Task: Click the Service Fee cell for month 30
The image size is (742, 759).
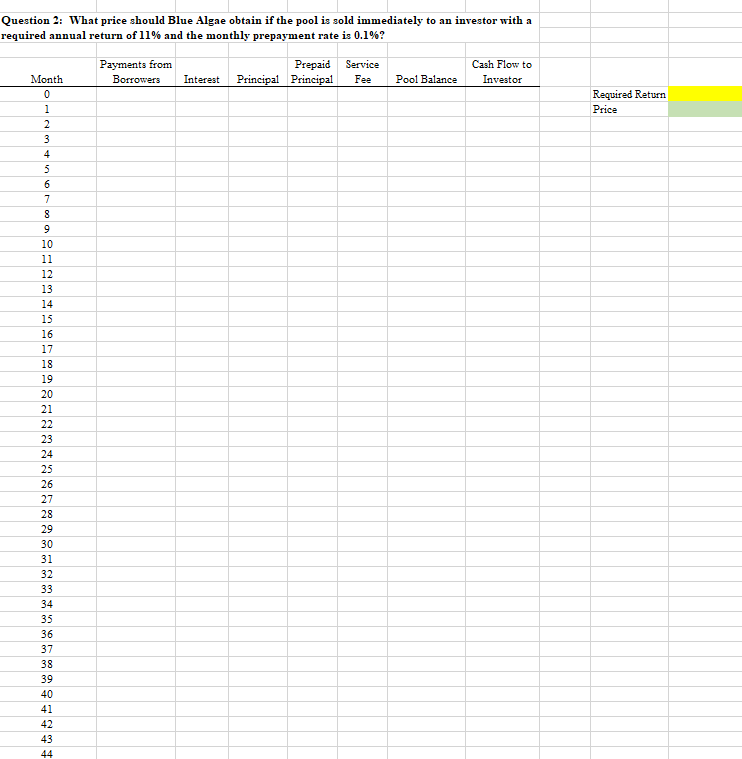Action: click(x=363, y=544)
